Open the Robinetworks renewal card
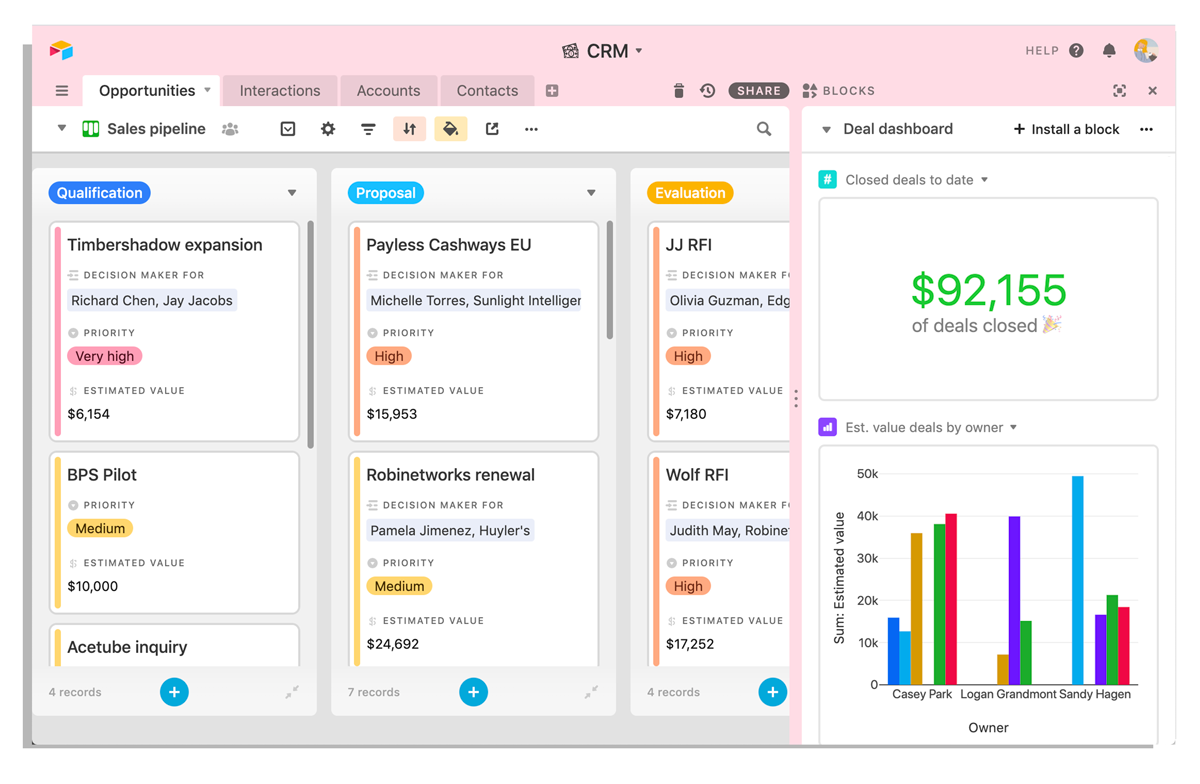 pos(474,559)
